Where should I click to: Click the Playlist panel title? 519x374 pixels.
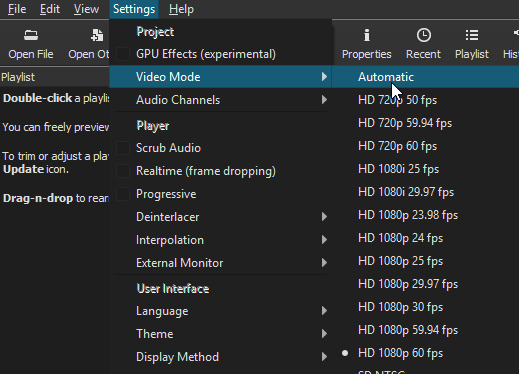[18, 77]
